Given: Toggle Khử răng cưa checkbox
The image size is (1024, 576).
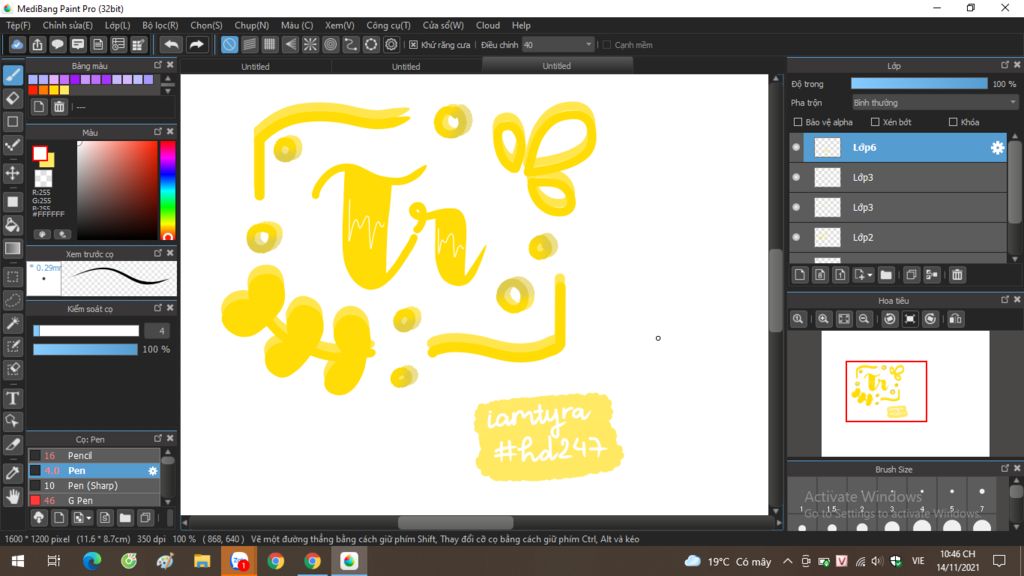Looking at the screenshot, I should tap(413, 45).
